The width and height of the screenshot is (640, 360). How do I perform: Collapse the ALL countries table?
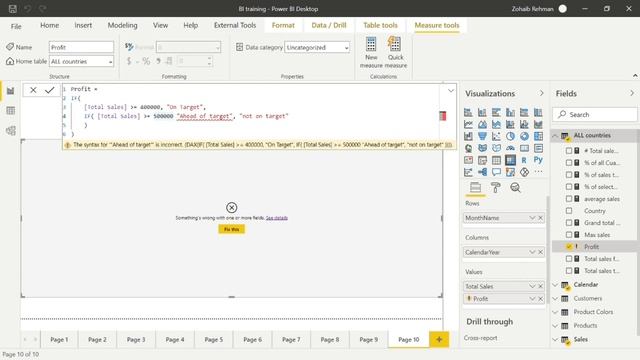click(x=555, y=136)
